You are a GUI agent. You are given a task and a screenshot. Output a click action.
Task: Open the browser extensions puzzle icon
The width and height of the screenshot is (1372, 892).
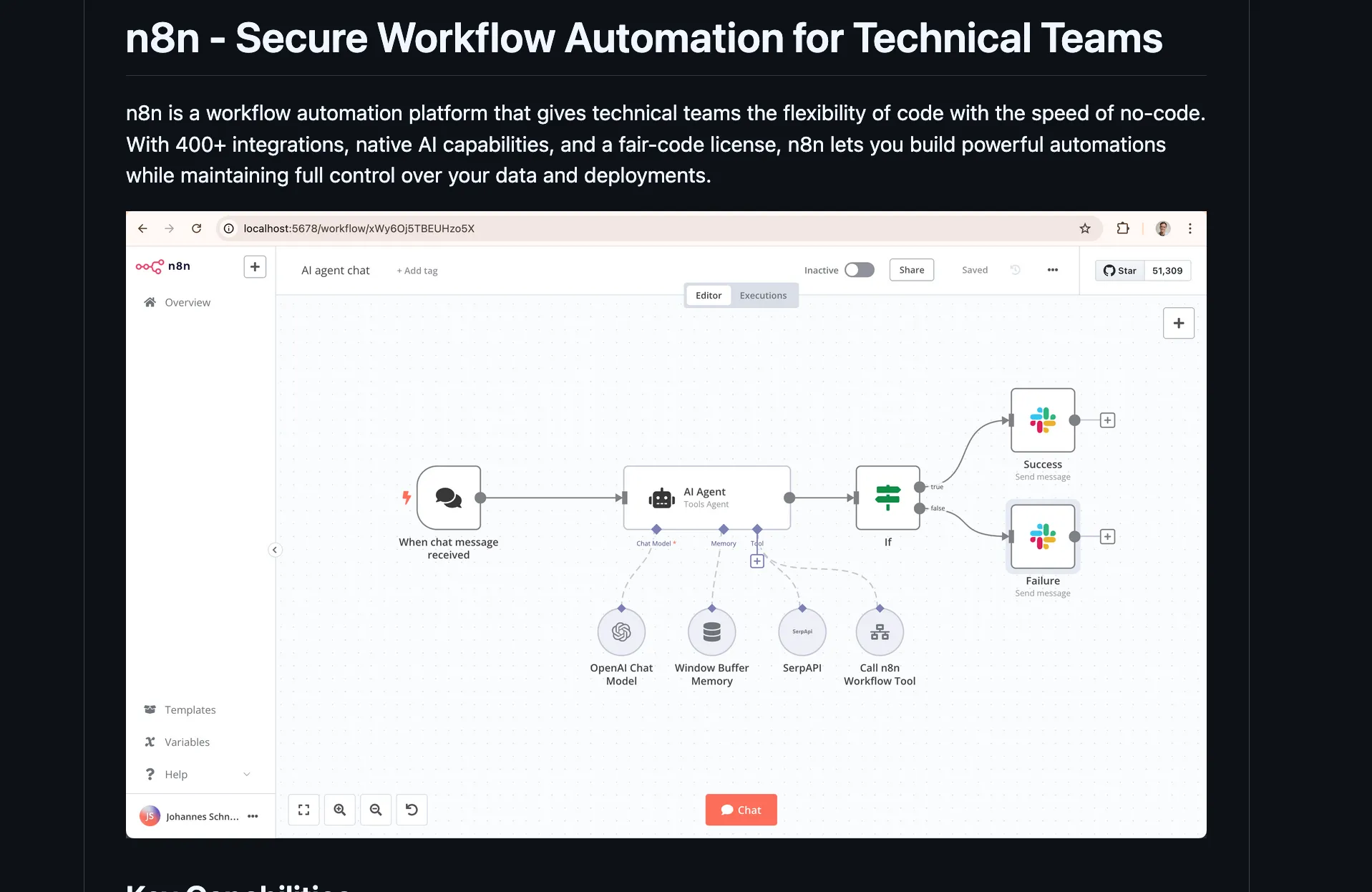pos(1123,228)
